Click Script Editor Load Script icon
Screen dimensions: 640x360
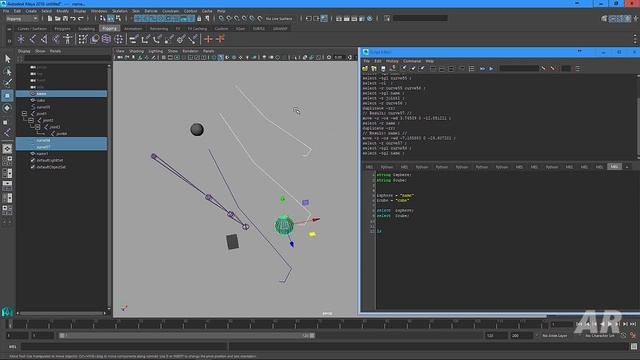[365, 69]
